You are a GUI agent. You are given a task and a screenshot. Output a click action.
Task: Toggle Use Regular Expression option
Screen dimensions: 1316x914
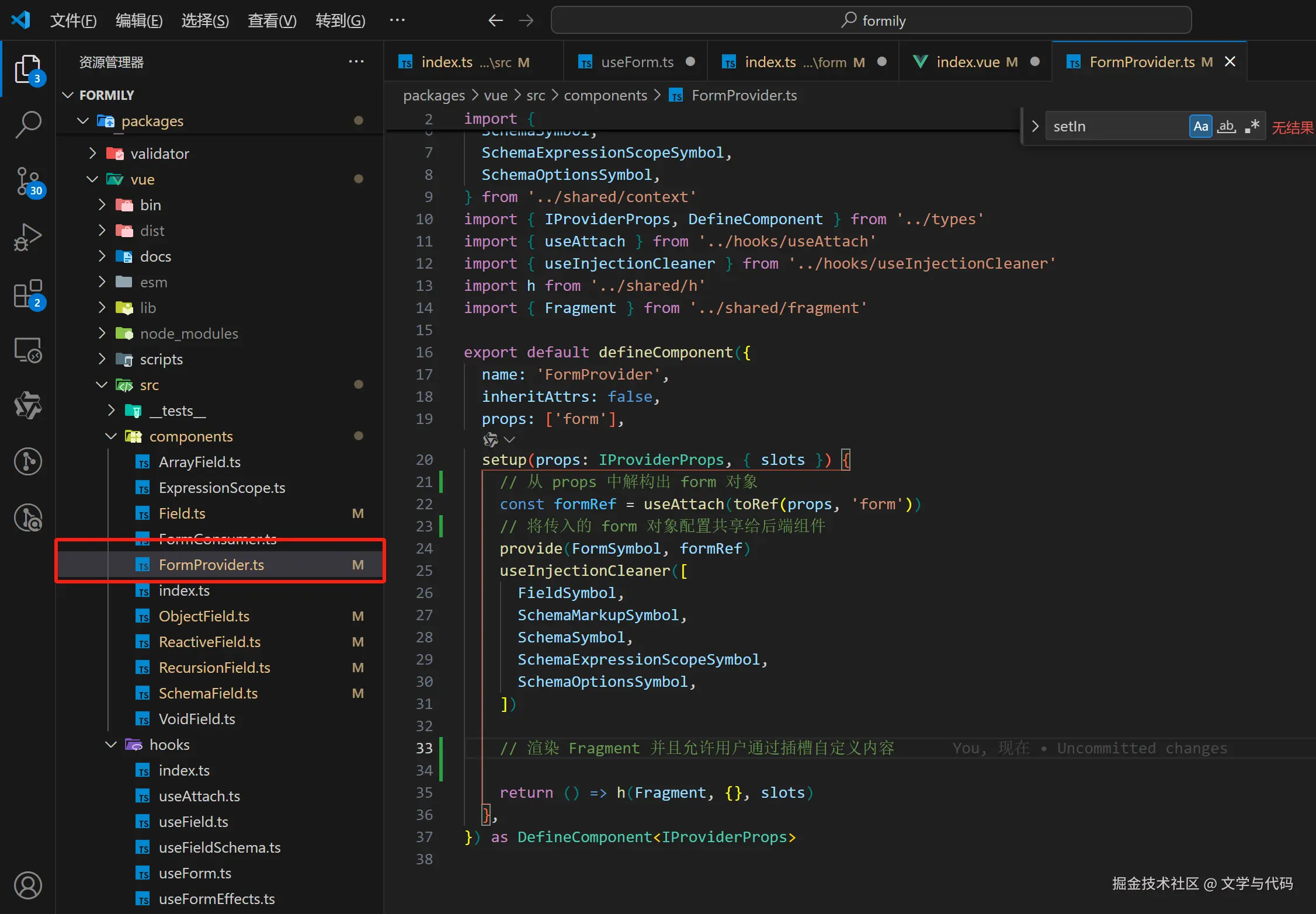coord(1251,127)
